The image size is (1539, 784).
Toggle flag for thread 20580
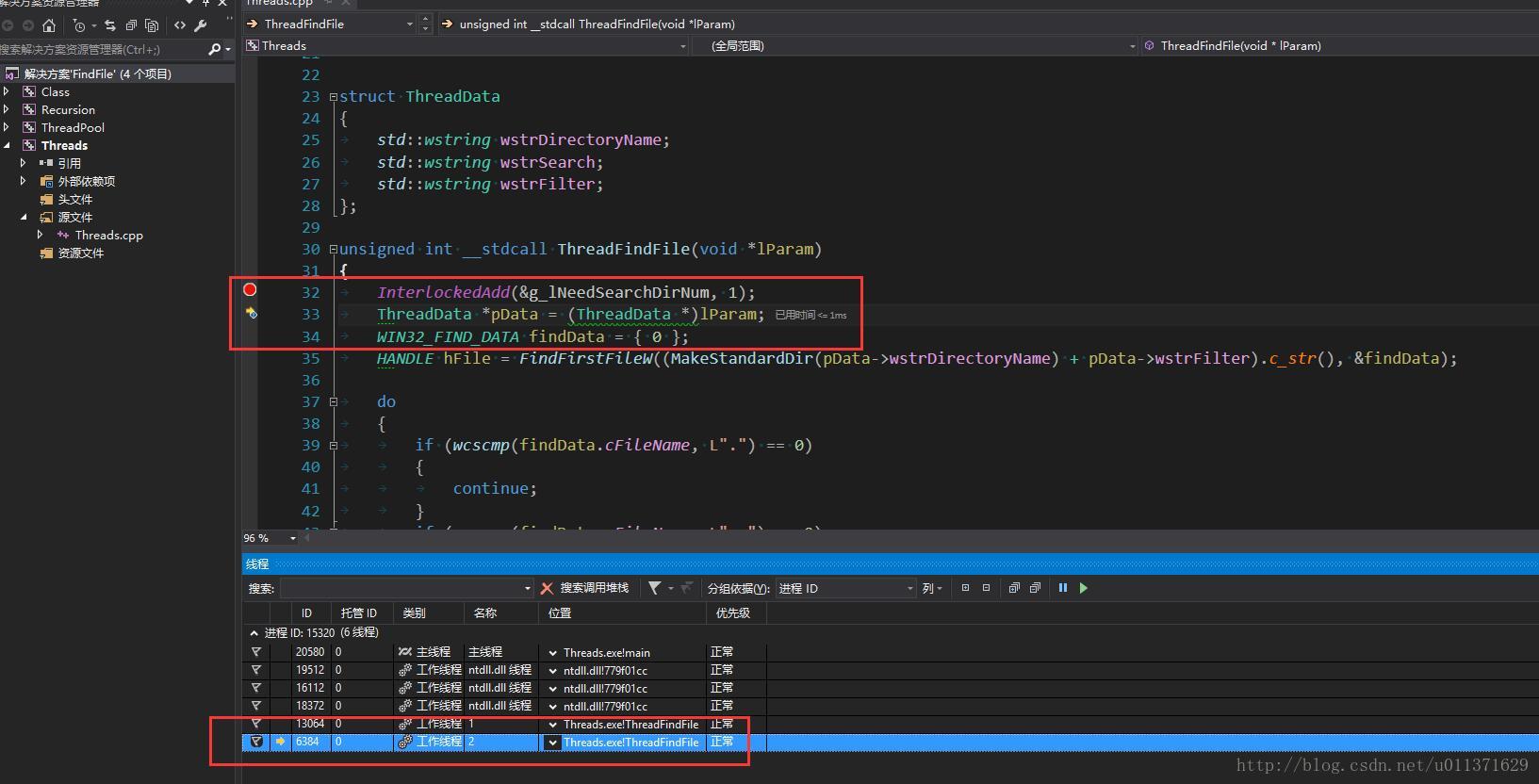point(255,652)
